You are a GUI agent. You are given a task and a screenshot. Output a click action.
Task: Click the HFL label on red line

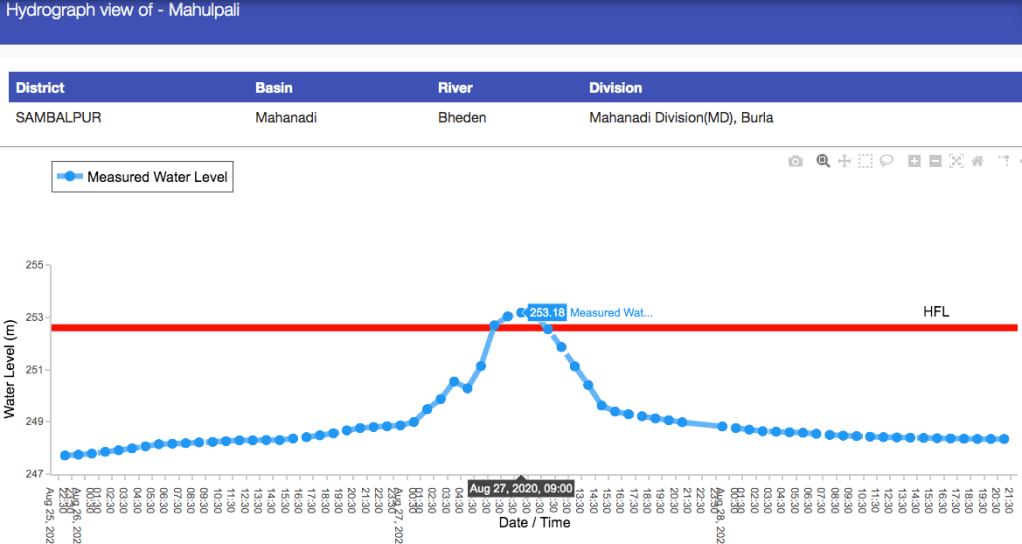(x=935, y=312)
